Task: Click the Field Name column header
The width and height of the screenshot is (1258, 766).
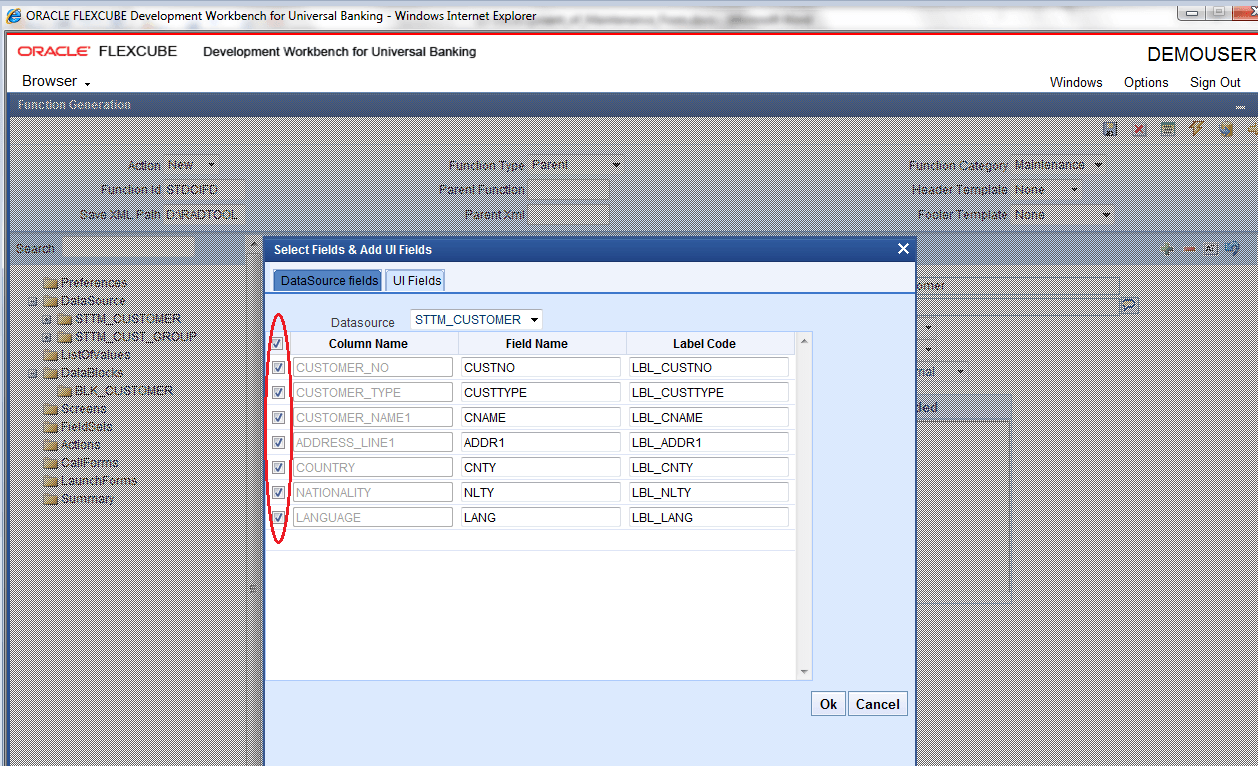Action: click(537, 344)
